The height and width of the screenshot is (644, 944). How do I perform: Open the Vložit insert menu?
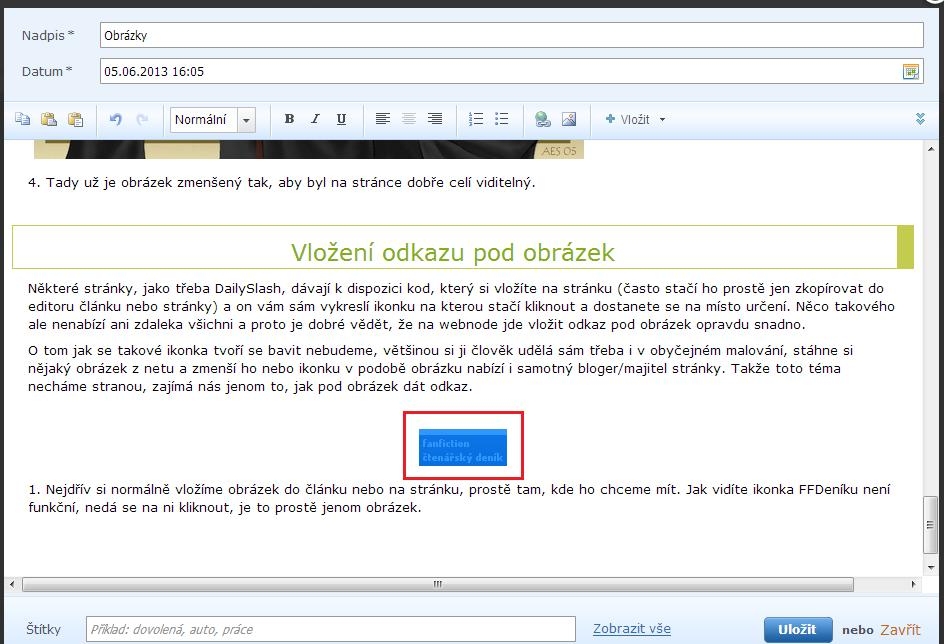point(635,119)
